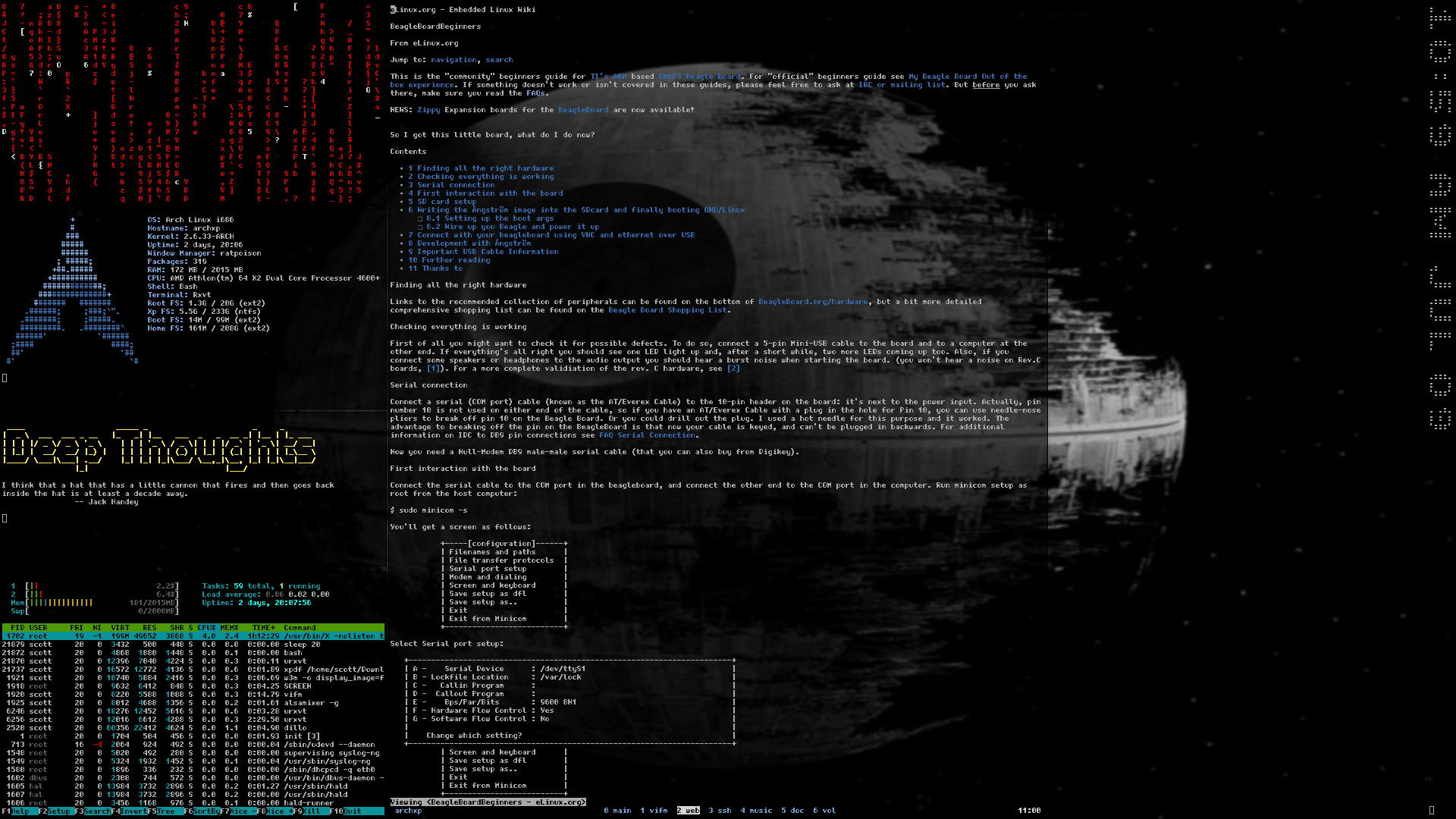1456x819 pixels.
Task: Open the 'mailing list' link
Action: click(x=918, y=85)
